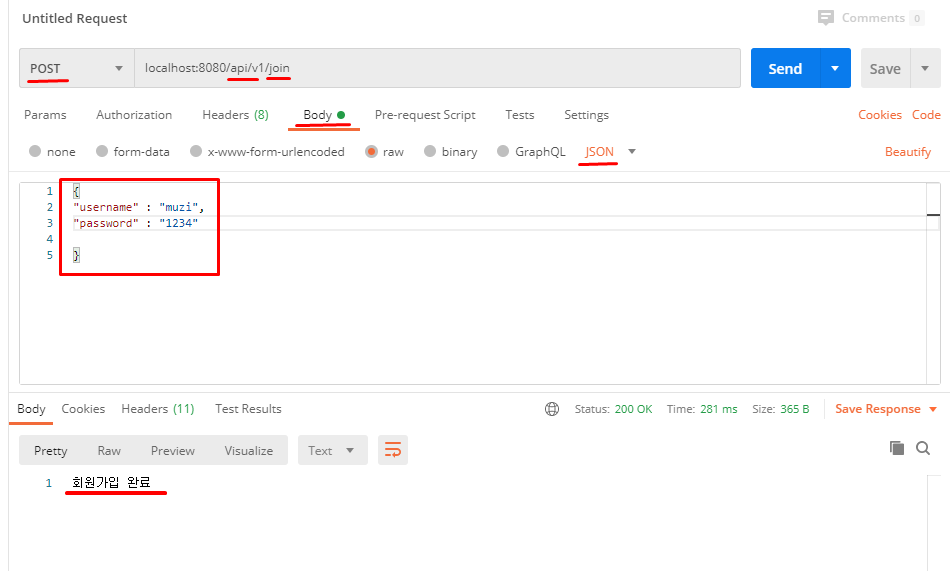Select the response Body tab
Image resolution: width=950 pixels, height=571 pixels.
31,409
